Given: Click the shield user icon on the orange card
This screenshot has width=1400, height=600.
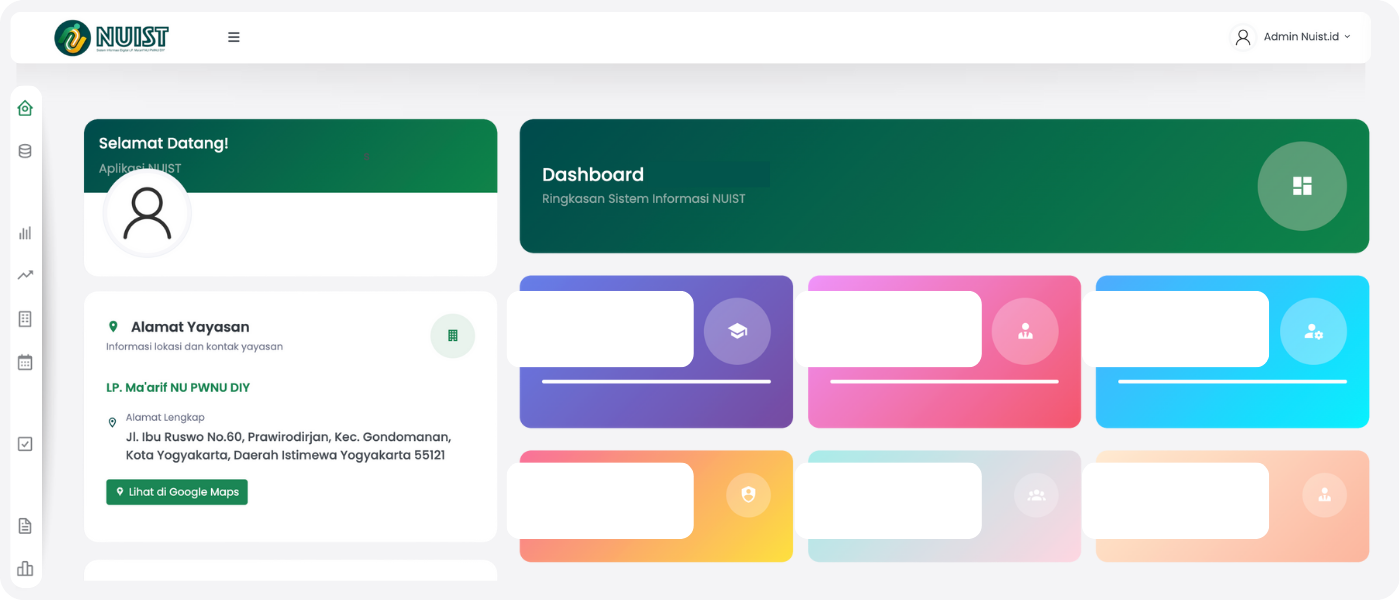Looking at the screenshot, I should pos(748,494).
